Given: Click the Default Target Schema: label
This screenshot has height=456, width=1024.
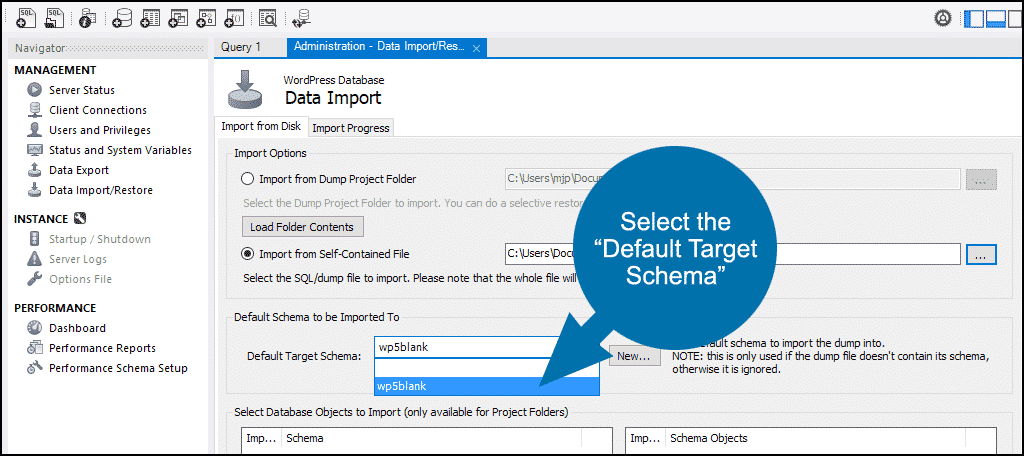Looking at the screenshot, I should click(304, 356).
